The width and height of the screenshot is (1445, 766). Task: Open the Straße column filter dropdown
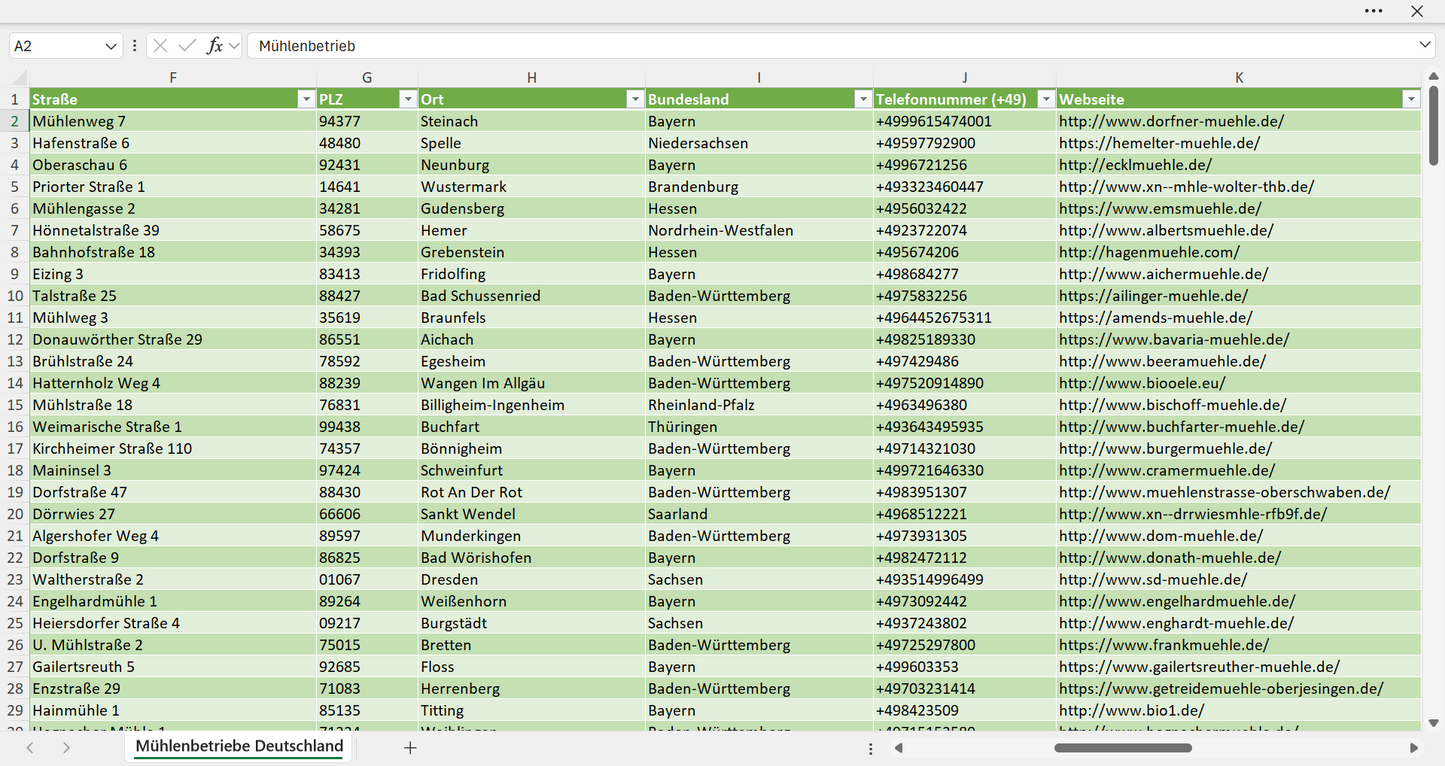coord(306,99)
